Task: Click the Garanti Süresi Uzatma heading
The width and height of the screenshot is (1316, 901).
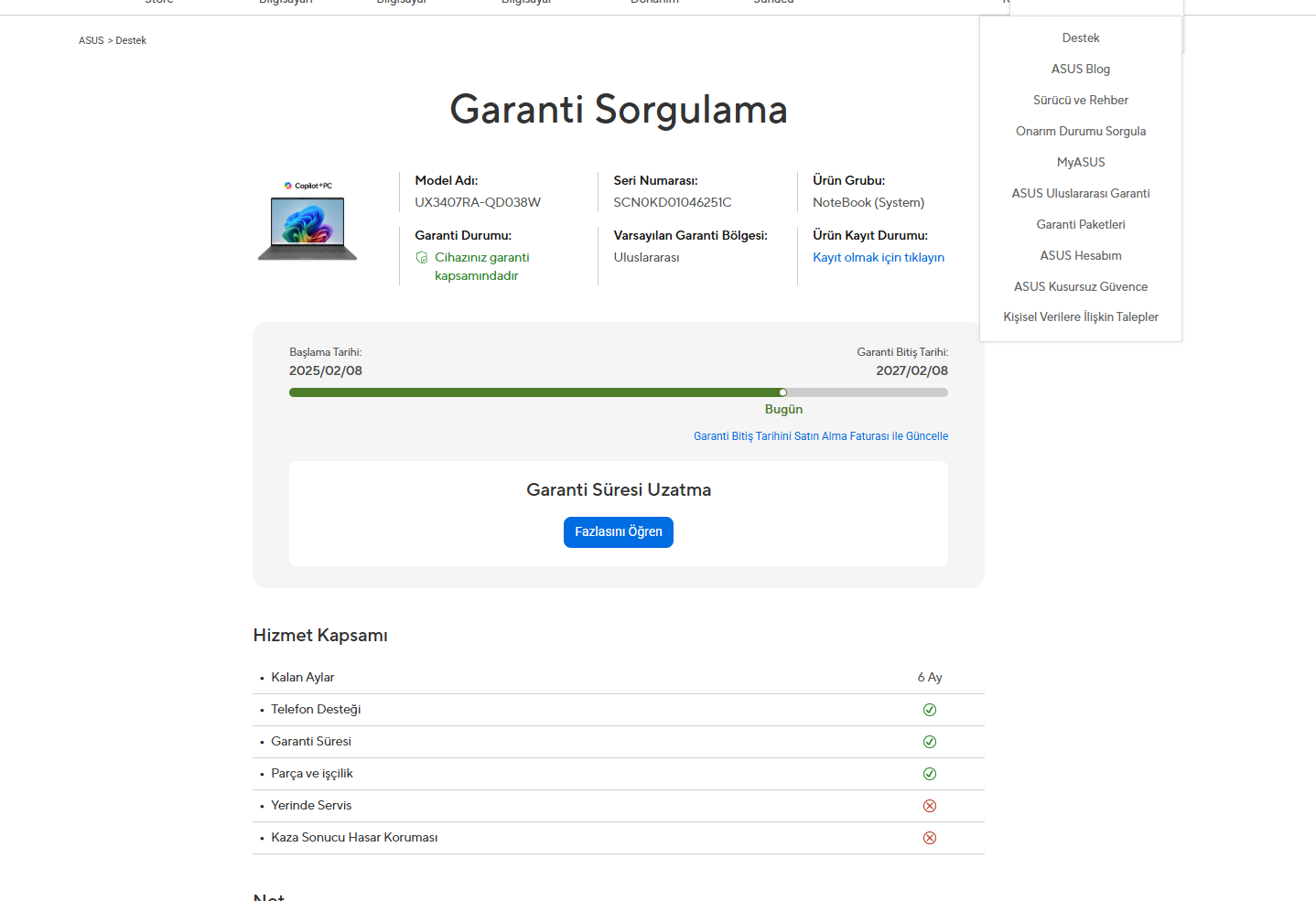Action: pos(619,490)
